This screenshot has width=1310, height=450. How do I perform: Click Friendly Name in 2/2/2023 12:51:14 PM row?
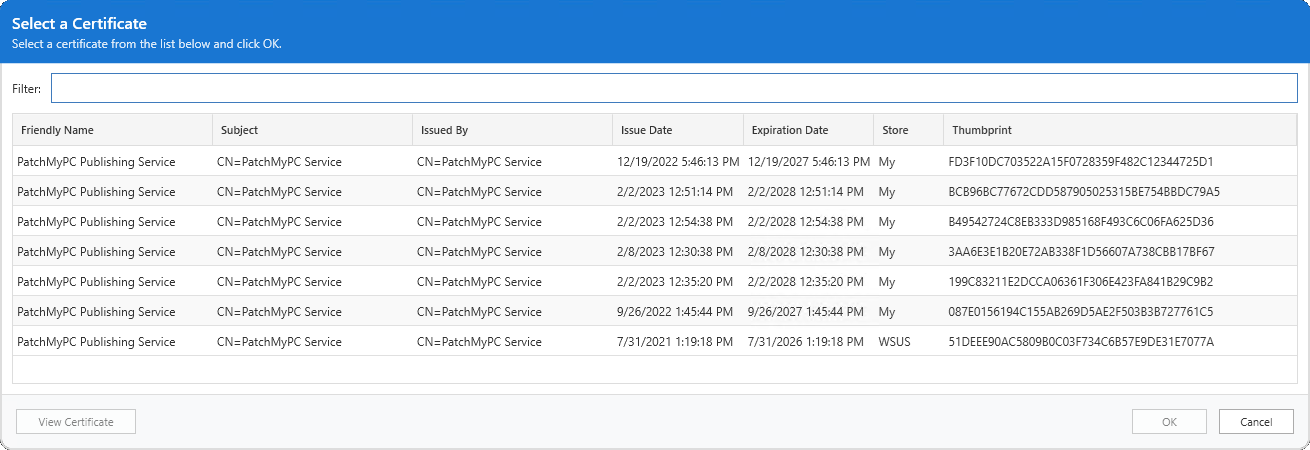click(x=96, y=192)
